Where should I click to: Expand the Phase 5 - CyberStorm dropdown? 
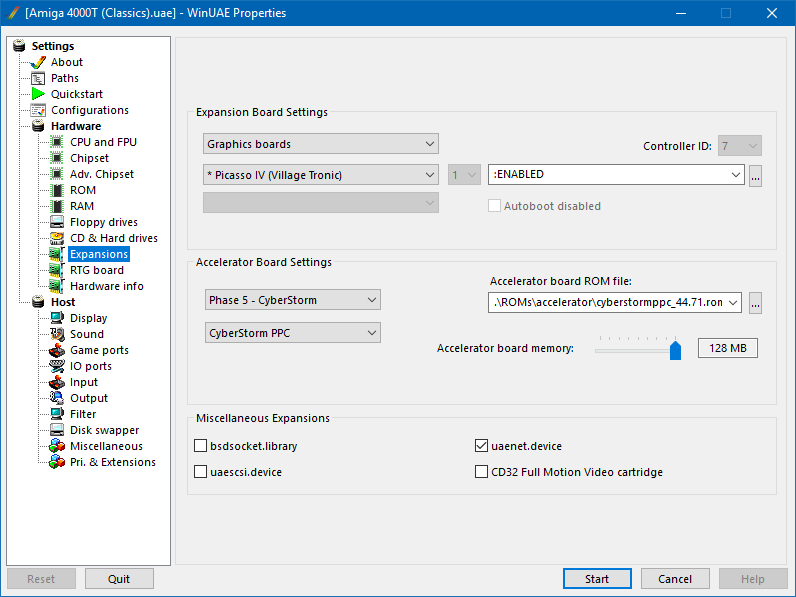click(x=292, y=300)
